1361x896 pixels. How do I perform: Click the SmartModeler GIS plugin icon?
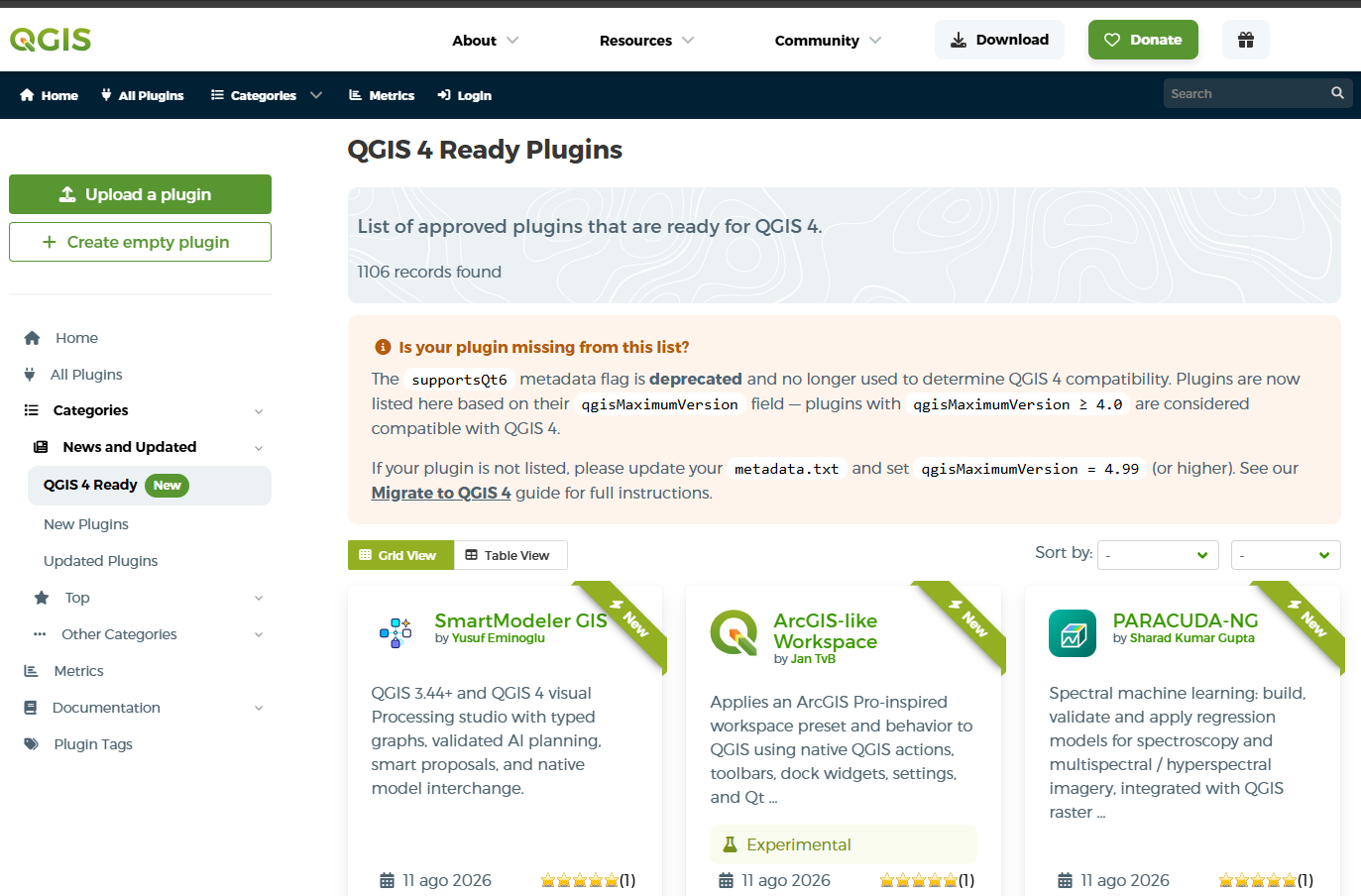[396, 632]
